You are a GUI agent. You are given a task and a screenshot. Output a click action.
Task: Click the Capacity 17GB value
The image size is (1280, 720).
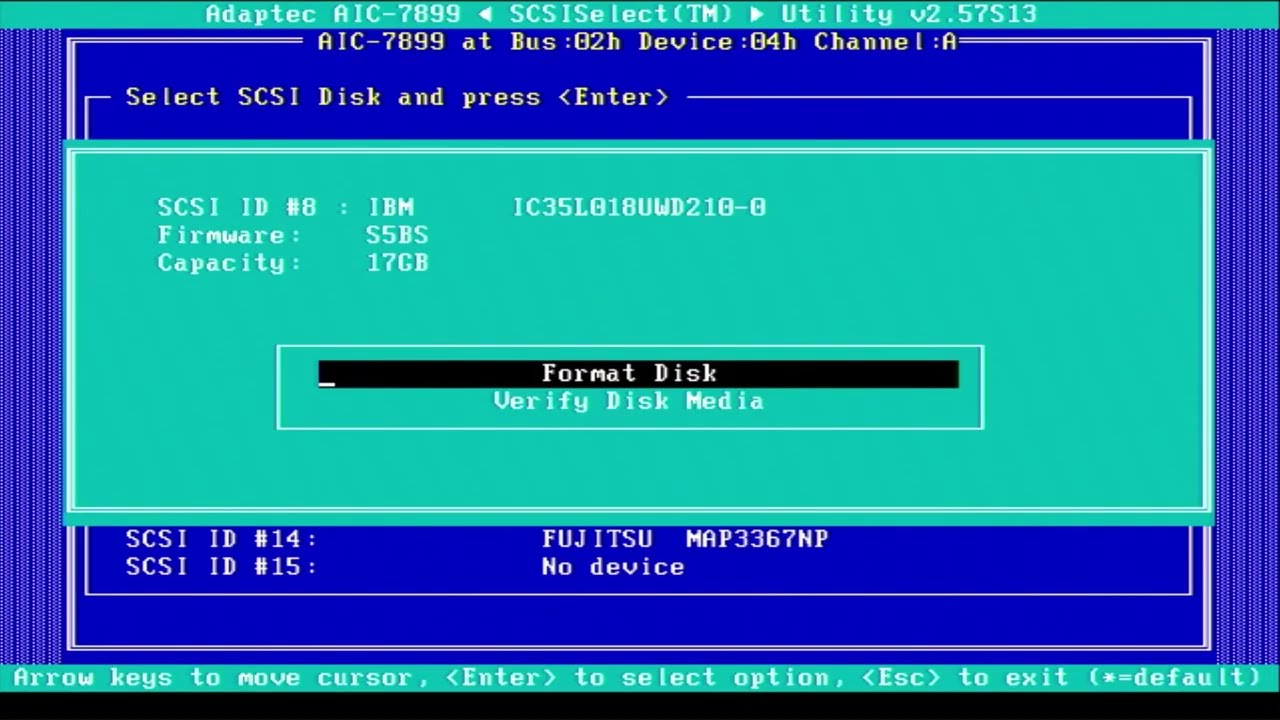click(x=397, y=263)
